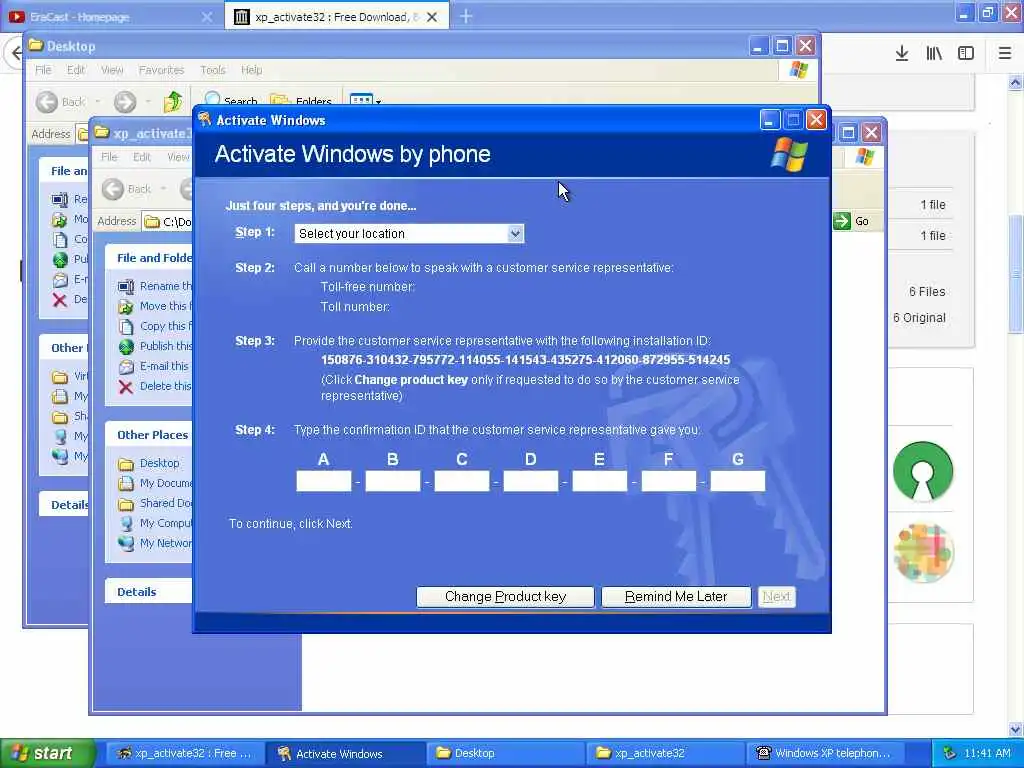Image resolution: width=1024 pixels, height=768 pixels.
Task: Open File menu in xp_activate32 window
Action: point(109,157)
